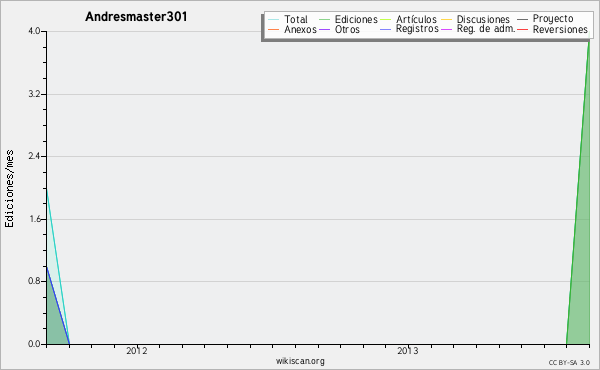Click the 1.6 y-axis value

tap(34, 219)
